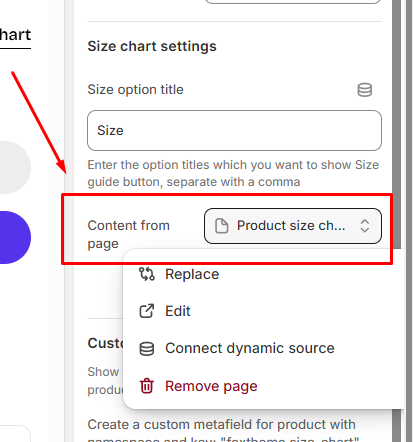The height and width of the screenshot is (442, 413).
Task: Click the underlined chart link in preview
Action: [x=15, y=35]
